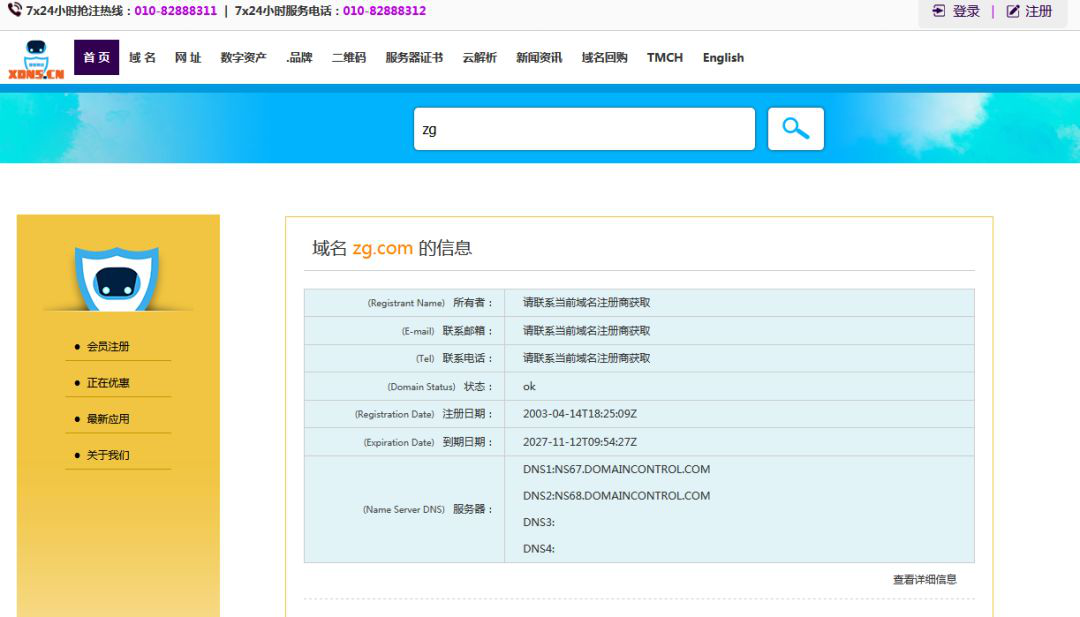Open 数字资产 navigation item

click(243, 58)
